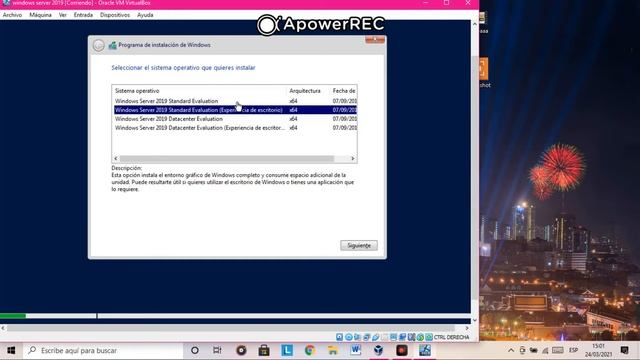
Task: Click the OS list horizontal scrollbar thumb
Action: pos(227,158)
